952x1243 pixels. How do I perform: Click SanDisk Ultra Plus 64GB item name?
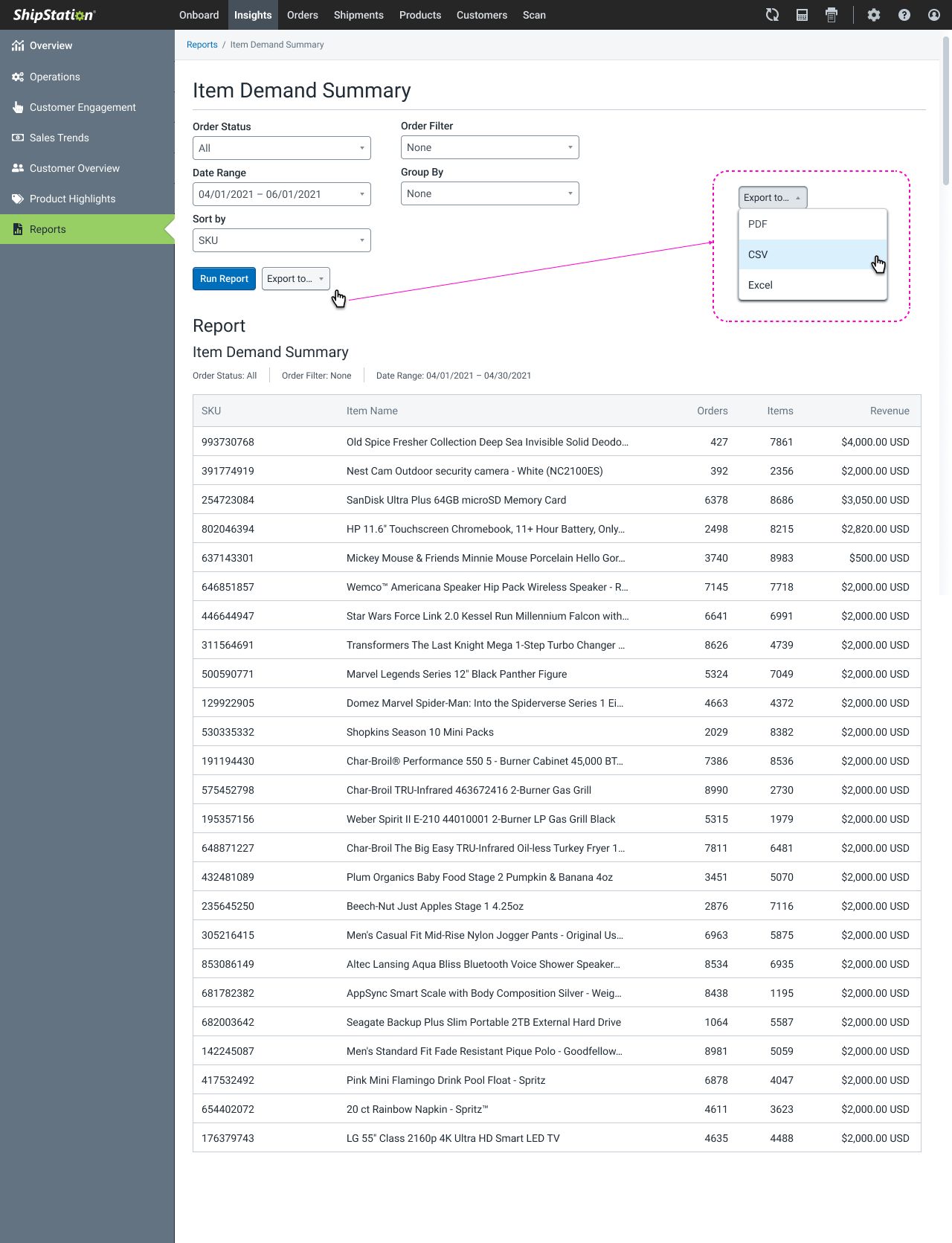click(456, 500)
